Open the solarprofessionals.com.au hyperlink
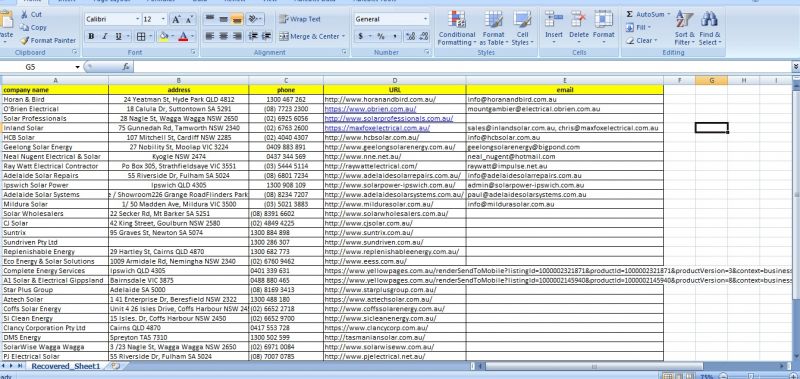Screen dimensions: 800x379 pos(389,118)
